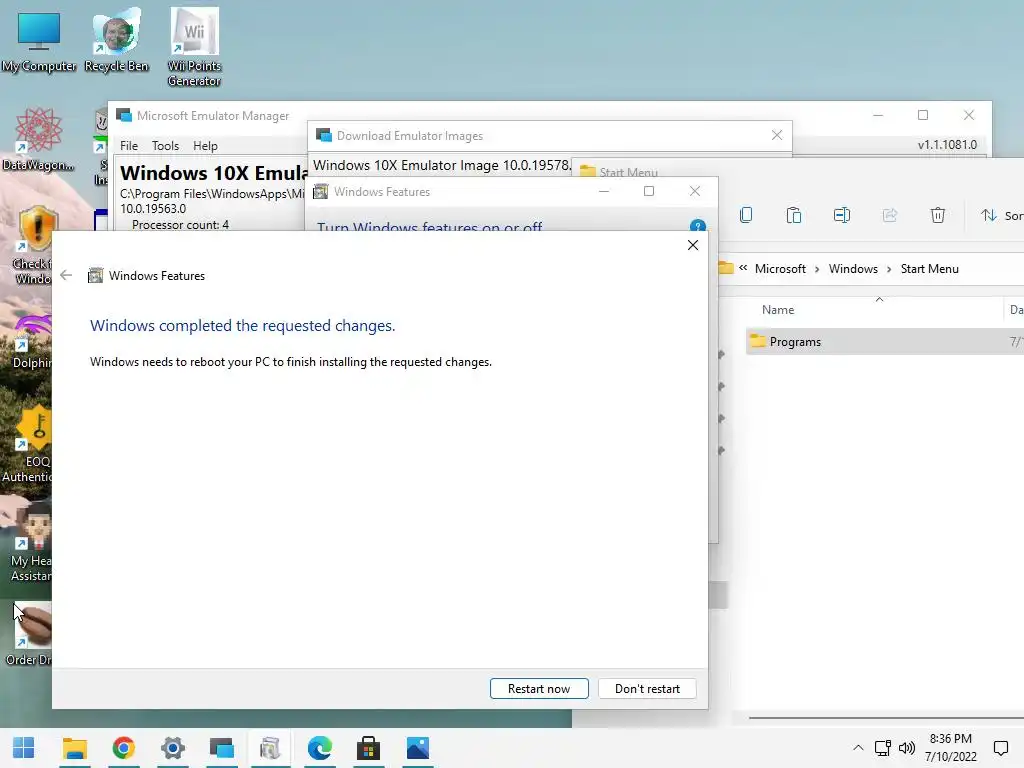Viewport: 1024px width, 768px height.
Task: Launch Google Chrome from taskbar
Action: pos(123,748)
